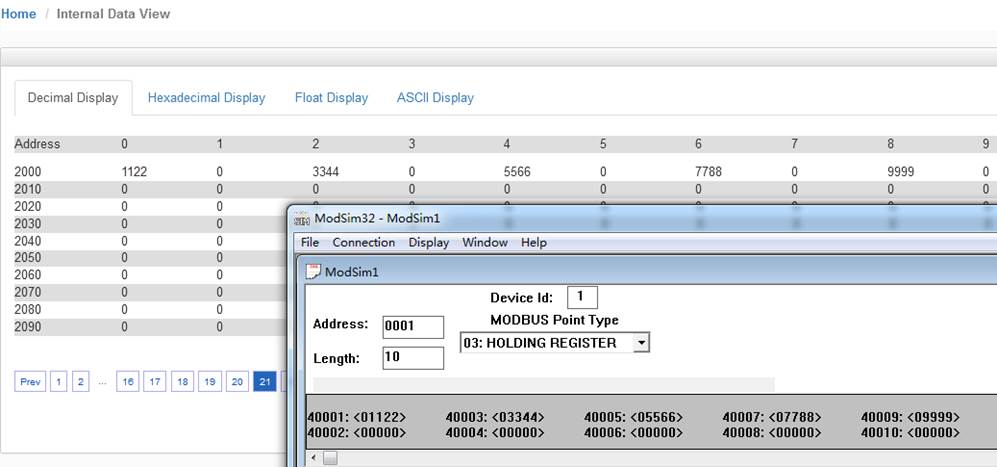Go to page 20 in pagination
Image resolution: width=997 pixels, height=467 pixels.
[237, 382]
